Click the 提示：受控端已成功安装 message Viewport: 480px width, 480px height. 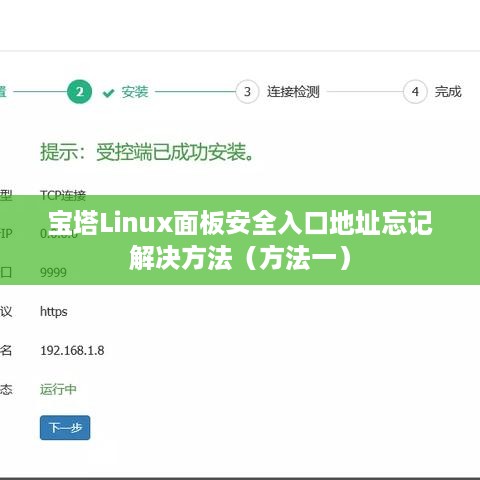pyautogui.click(x=147, y=152)
